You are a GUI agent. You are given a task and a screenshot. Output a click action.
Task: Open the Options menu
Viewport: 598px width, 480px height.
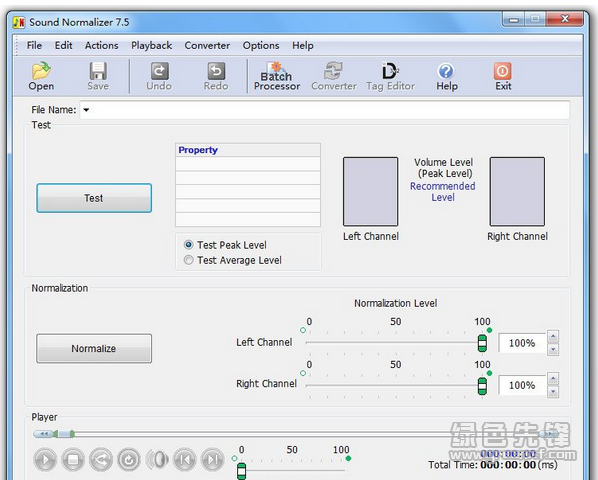click(261, 45)
